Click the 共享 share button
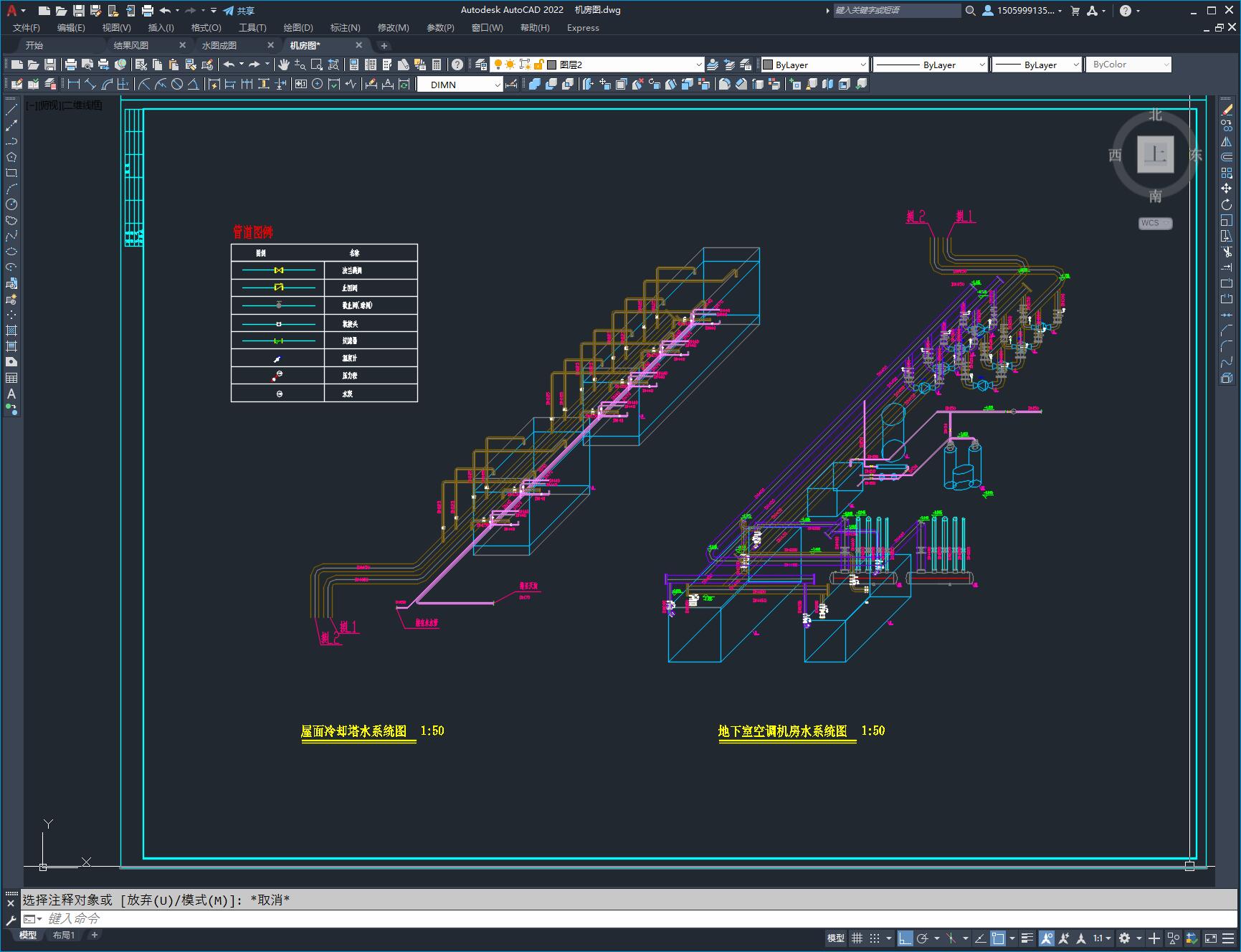This screenshot has width=1241, height=952. (x=239, y=11)
